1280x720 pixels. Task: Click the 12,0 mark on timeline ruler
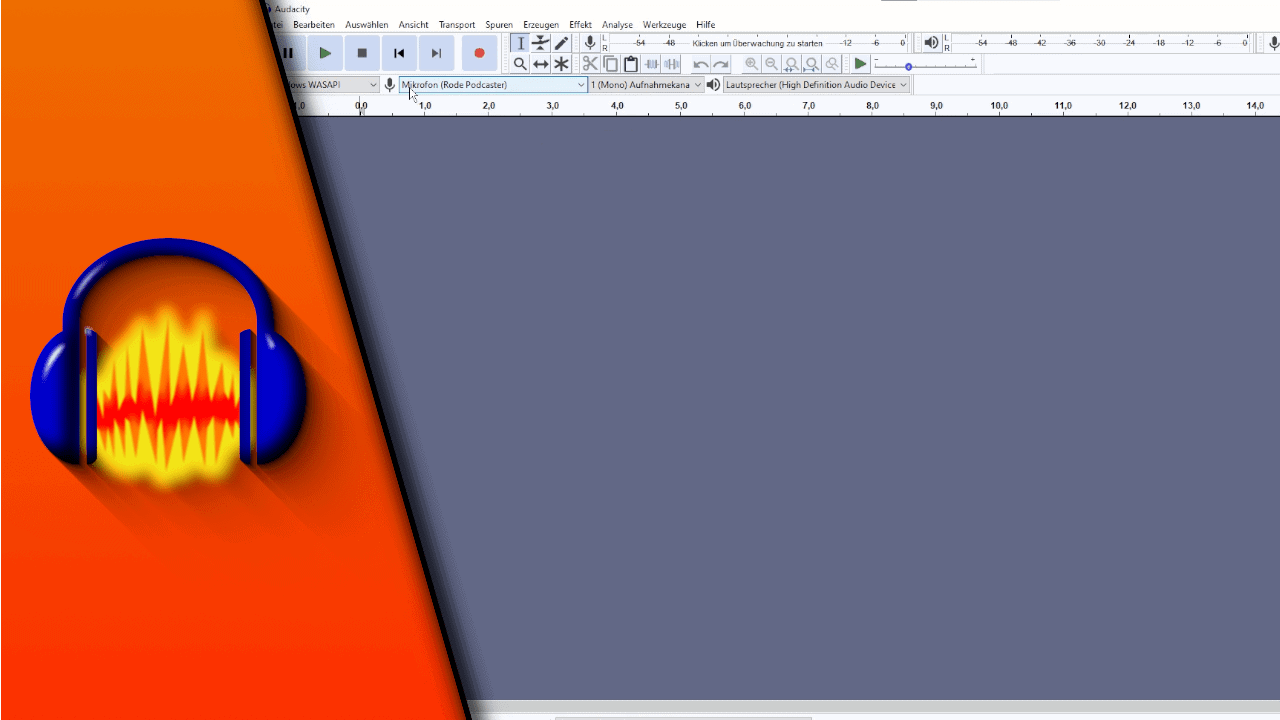click(1127, 105)
